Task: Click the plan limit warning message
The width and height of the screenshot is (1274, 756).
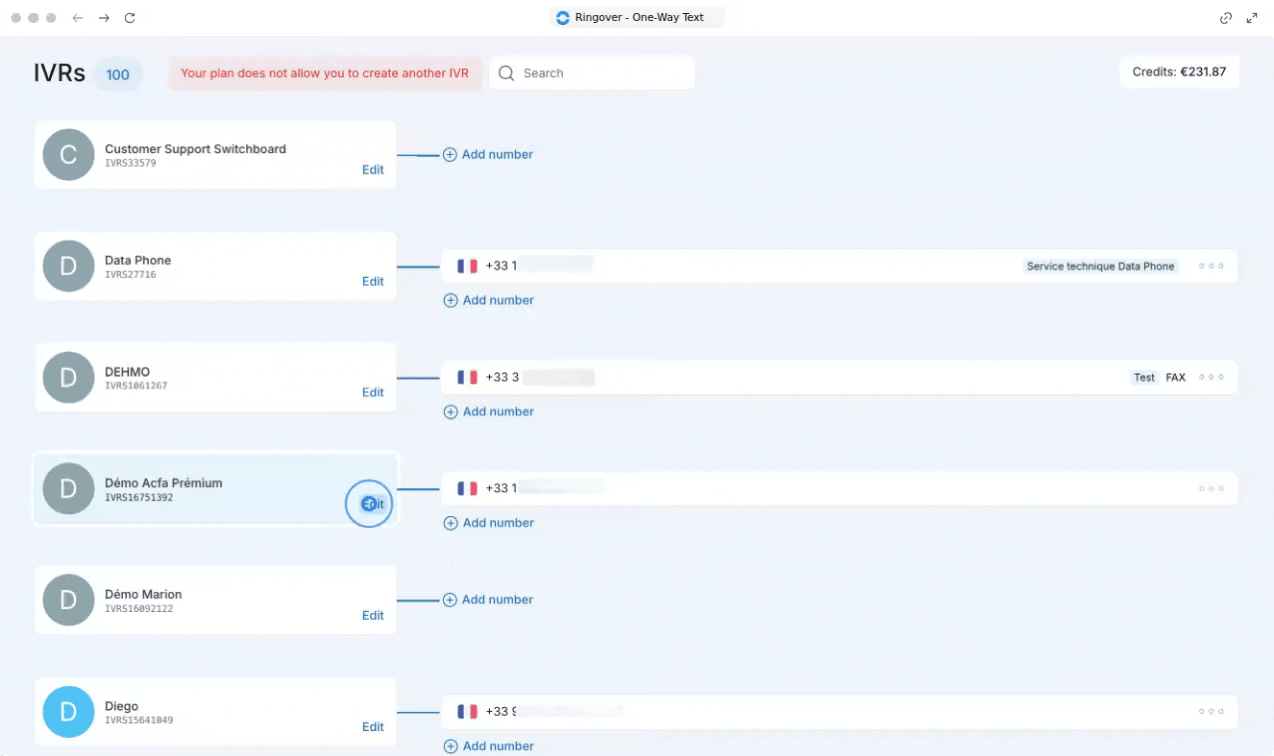Action: click(x=325, y=73)
